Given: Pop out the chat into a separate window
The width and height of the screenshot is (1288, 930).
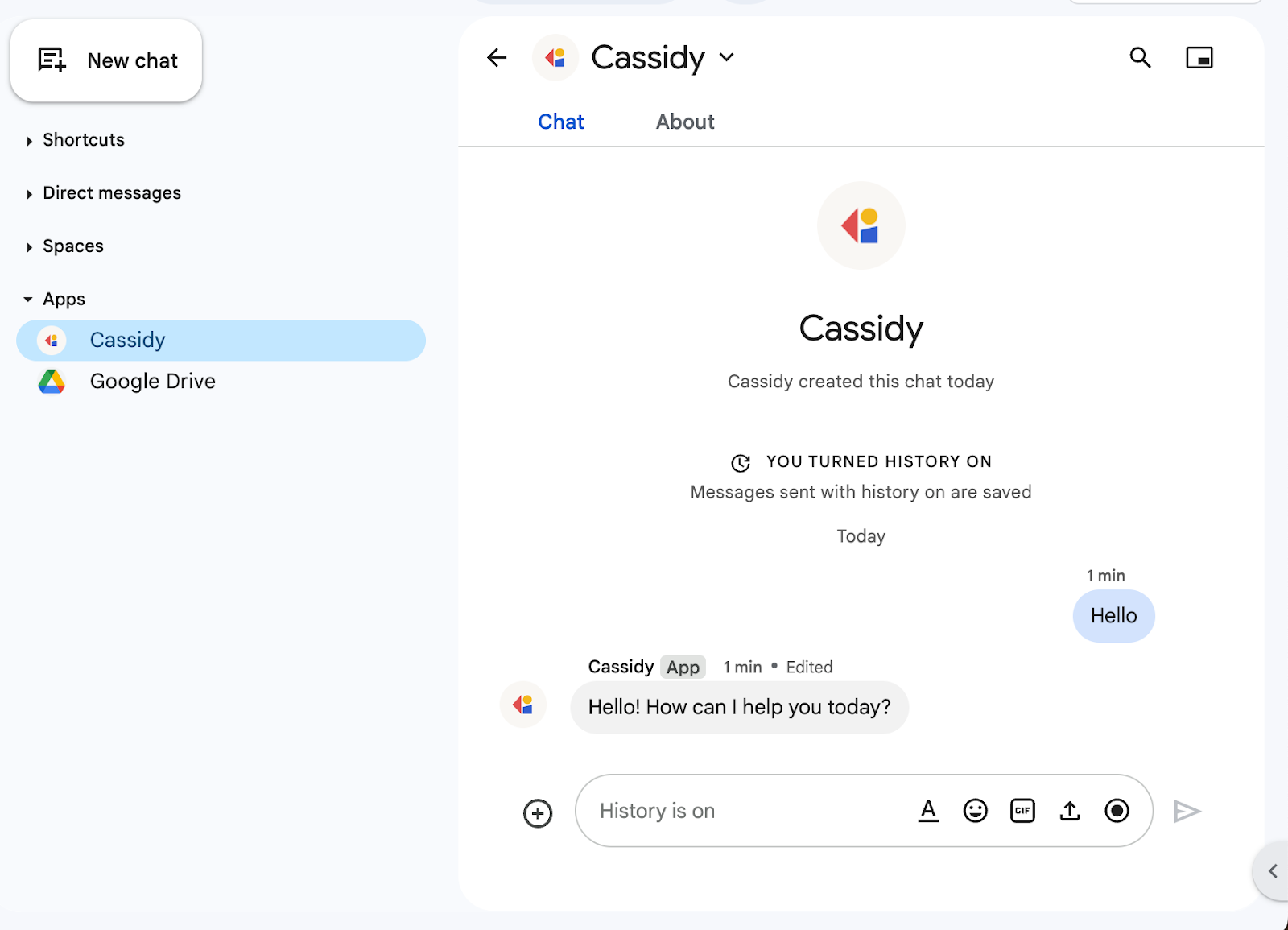Looking at the screenshot, I should point(1199,57).
